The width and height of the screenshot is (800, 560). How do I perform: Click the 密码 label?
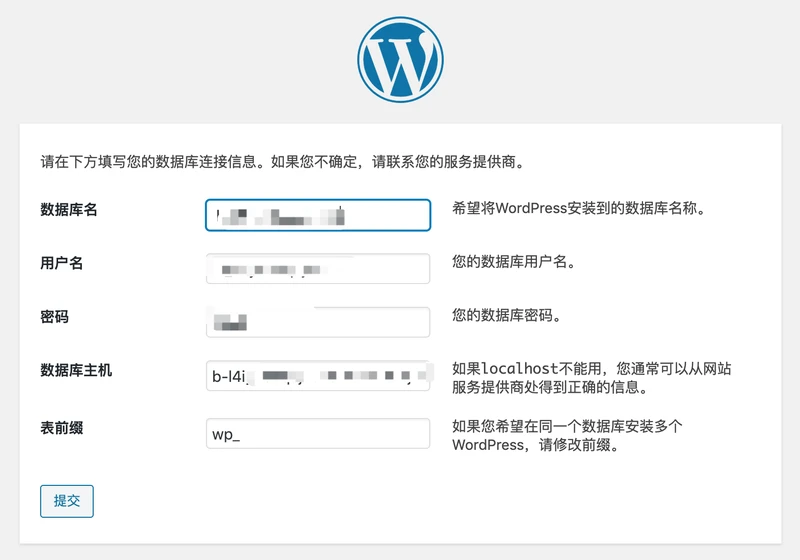[55, 317]
